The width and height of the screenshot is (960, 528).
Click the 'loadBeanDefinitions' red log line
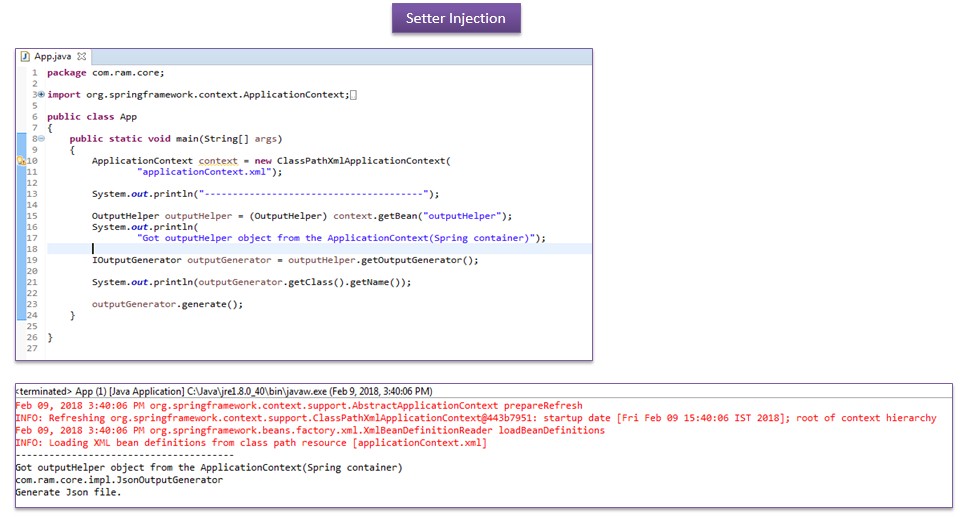click(x=310, y=430)
